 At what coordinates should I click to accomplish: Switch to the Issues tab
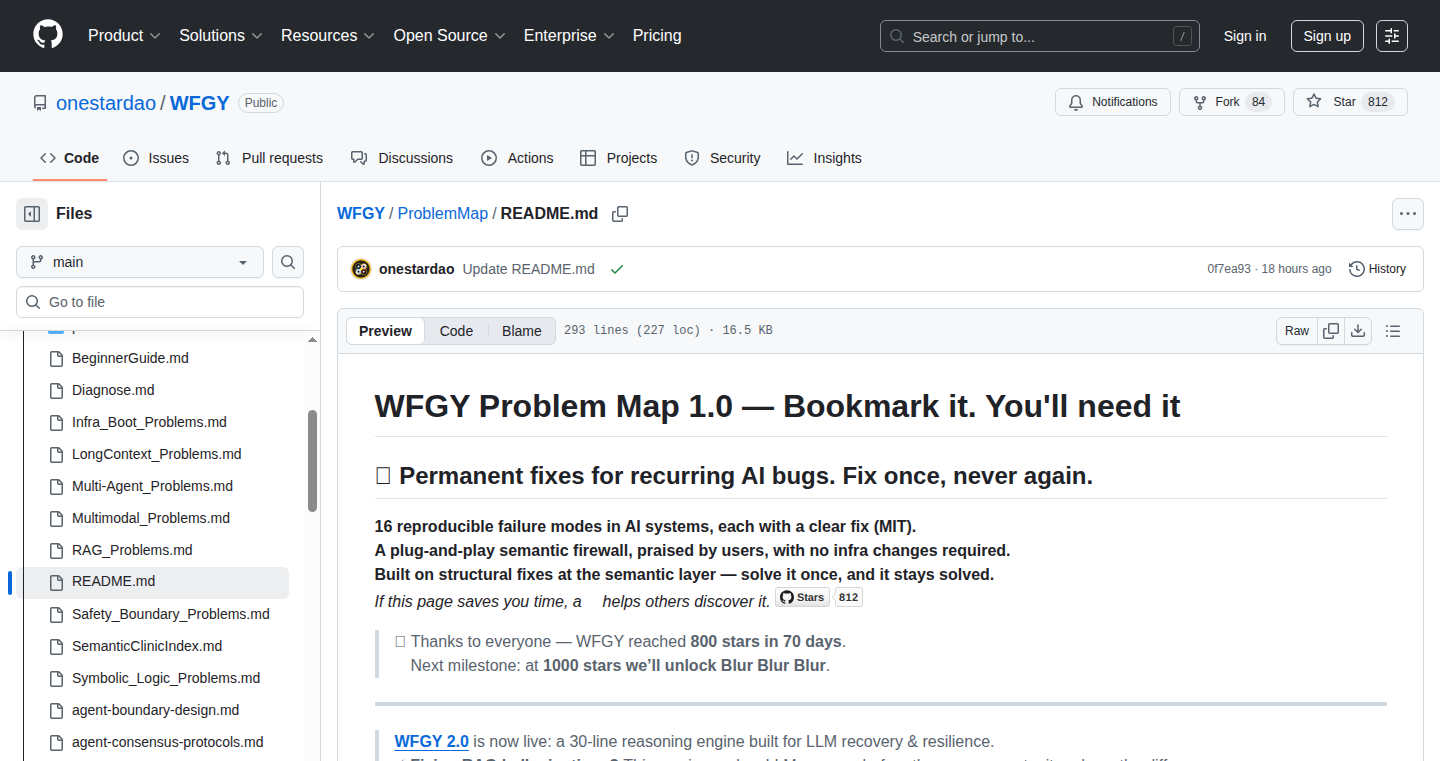pyautogui.click(x=156, y=158)
